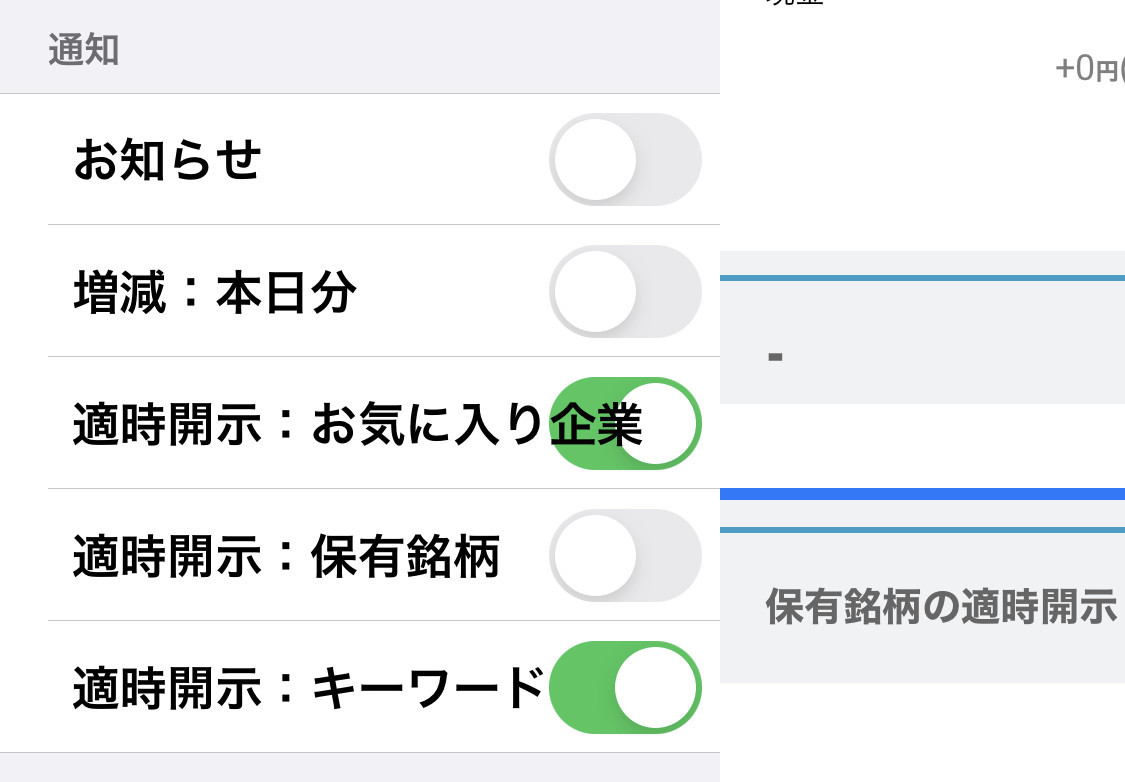Tap the 適時開示：キーワード row label
1125x782 pixels.
point(310,687)
